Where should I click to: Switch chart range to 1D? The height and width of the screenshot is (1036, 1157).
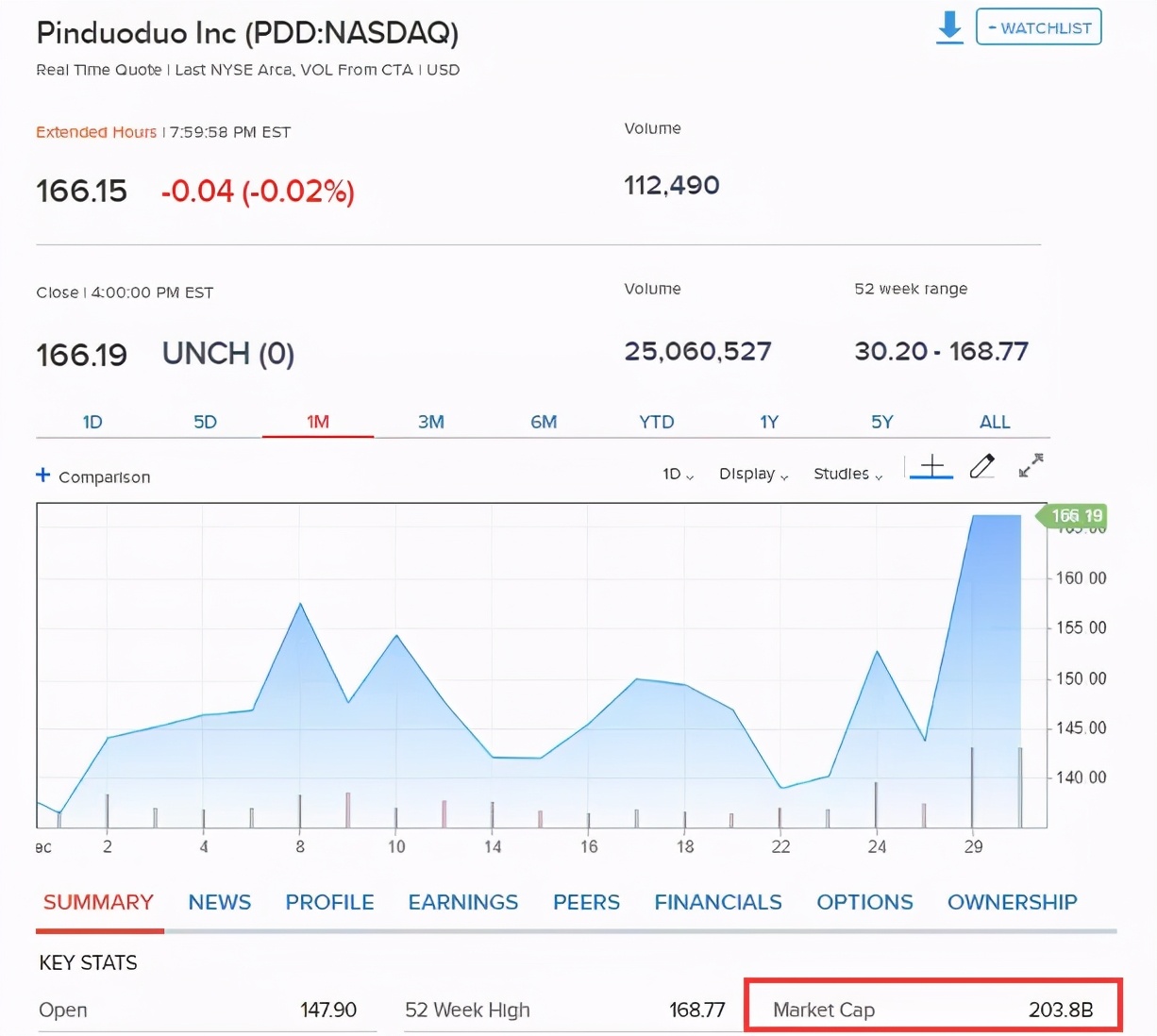tap(92, 422)
